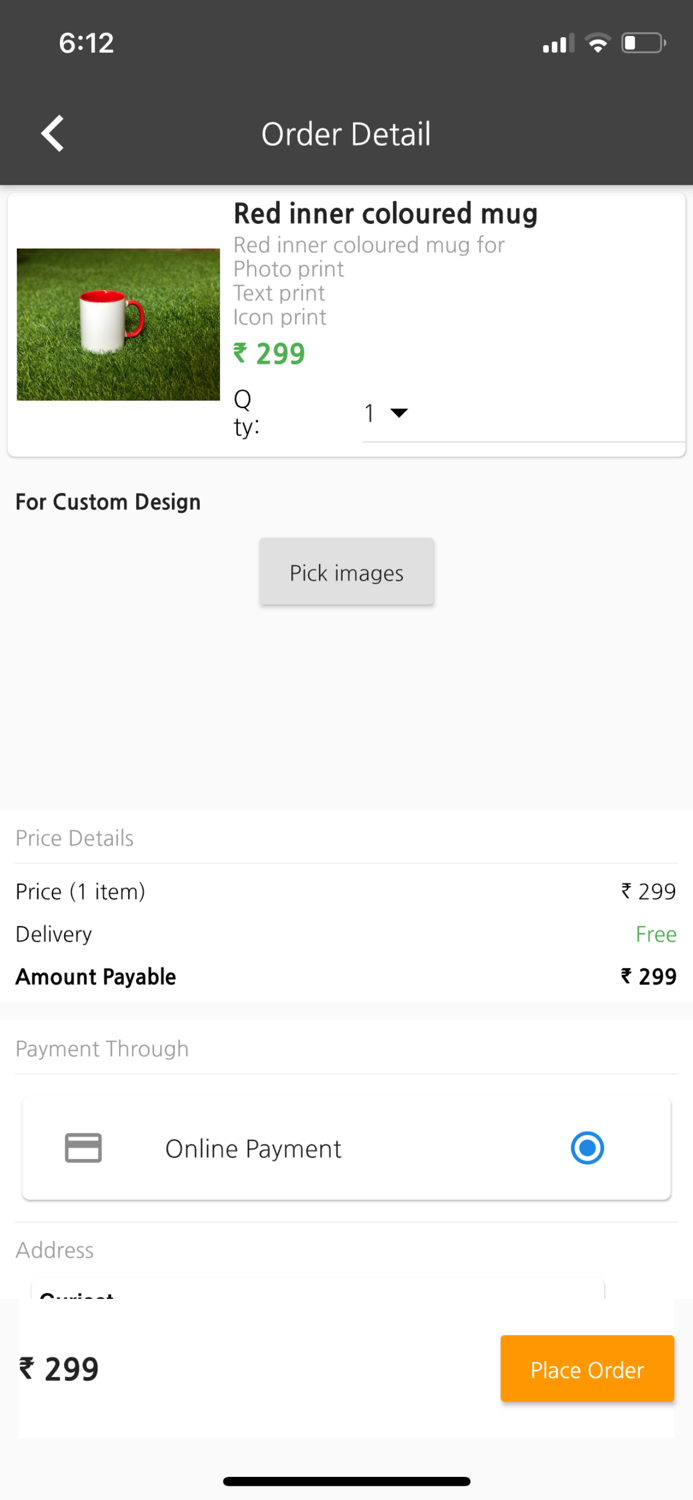The width and height of the screenshot is (693, 1500).
Task: Tap the green ₹ 299 product price
Action: pos(269,354)
